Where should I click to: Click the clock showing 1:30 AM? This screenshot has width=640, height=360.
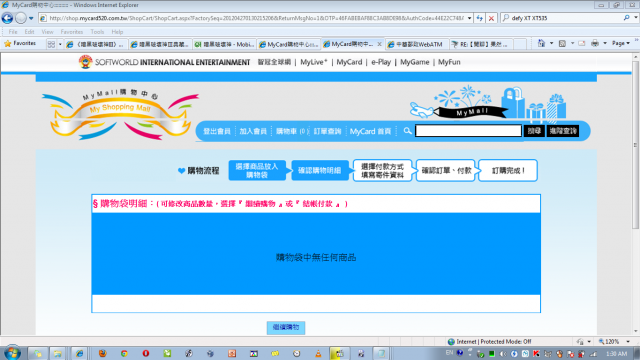point(617,353)
